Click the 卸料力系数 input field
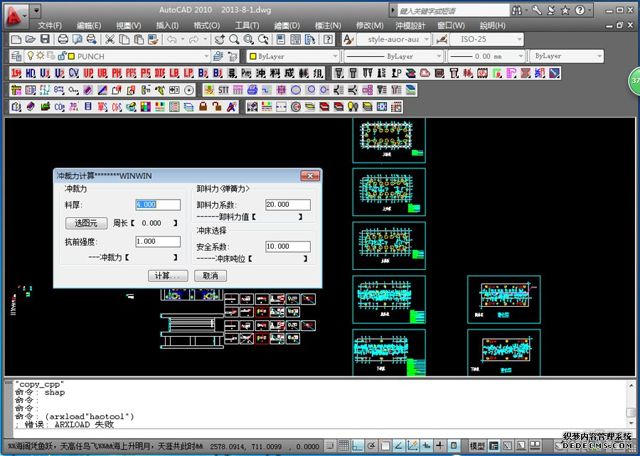 pos(288,205)
